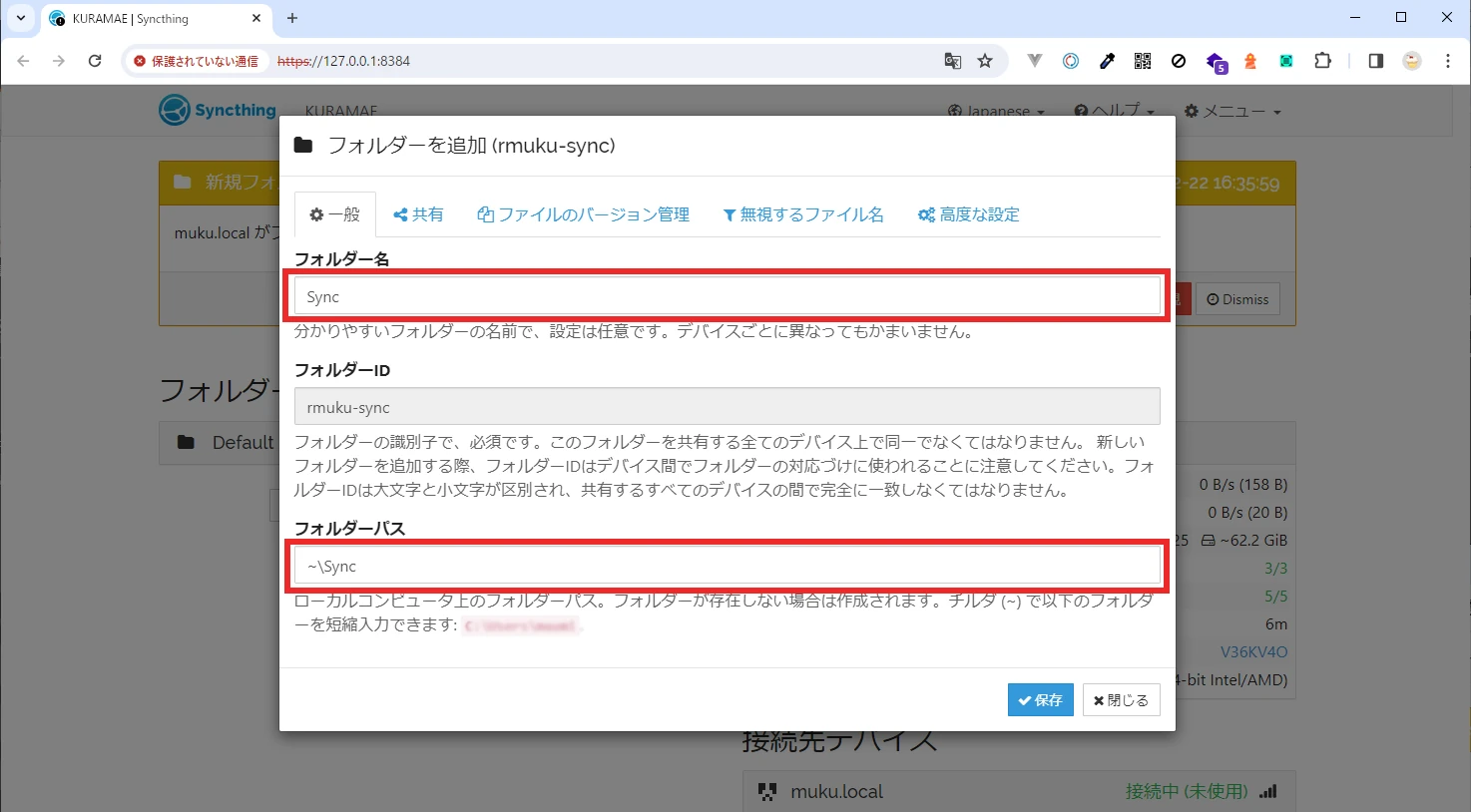Focus the address bar showing 127.0.0.1:8384

[x=599, y=61]
